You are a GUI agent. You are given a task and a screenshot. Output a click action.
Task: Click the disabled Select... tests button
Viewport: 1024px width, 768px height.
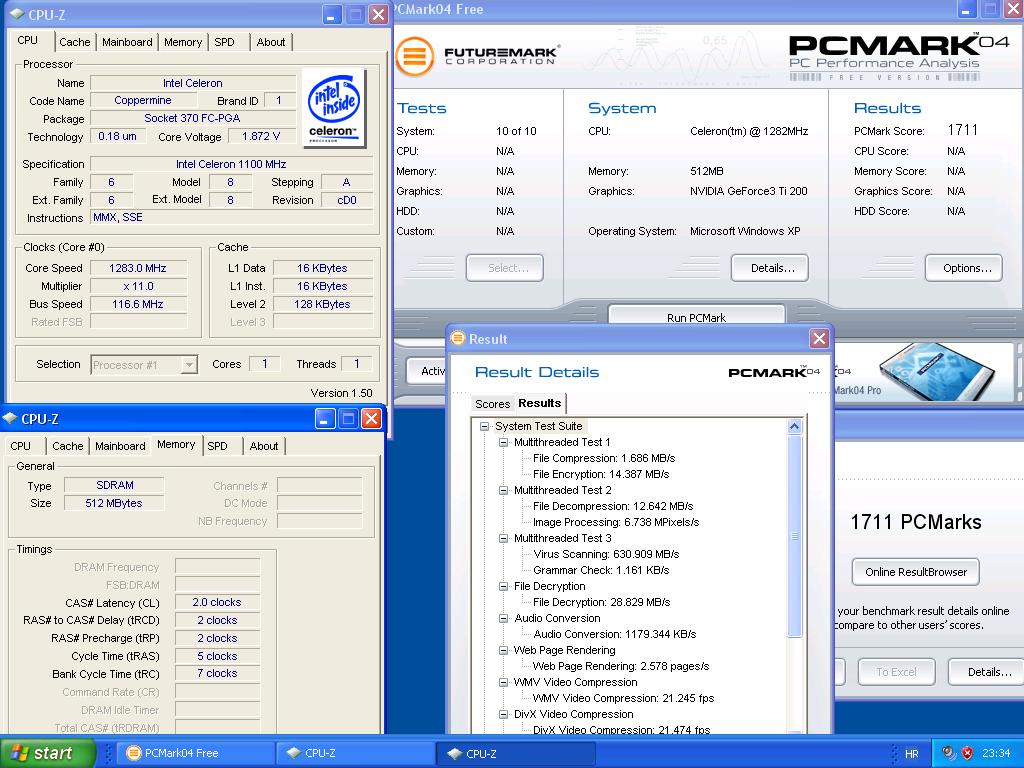tap(505, 268)
